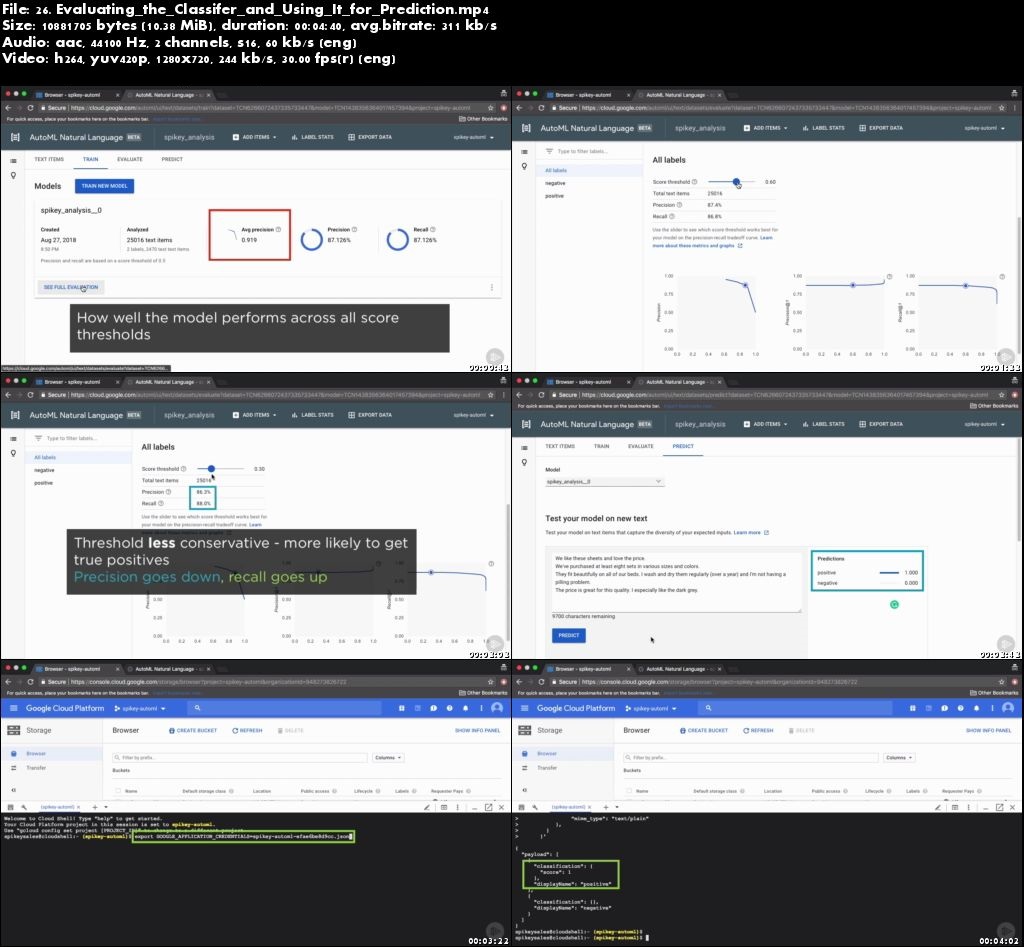Click the help icon beside Avg precision
The height and width of the screenshot is (947, 1024).
(278, 229)
